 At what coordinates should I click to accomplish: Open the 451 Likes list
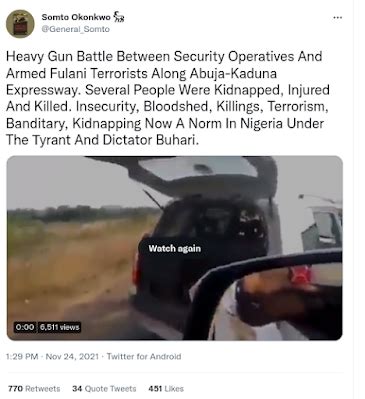166,389
